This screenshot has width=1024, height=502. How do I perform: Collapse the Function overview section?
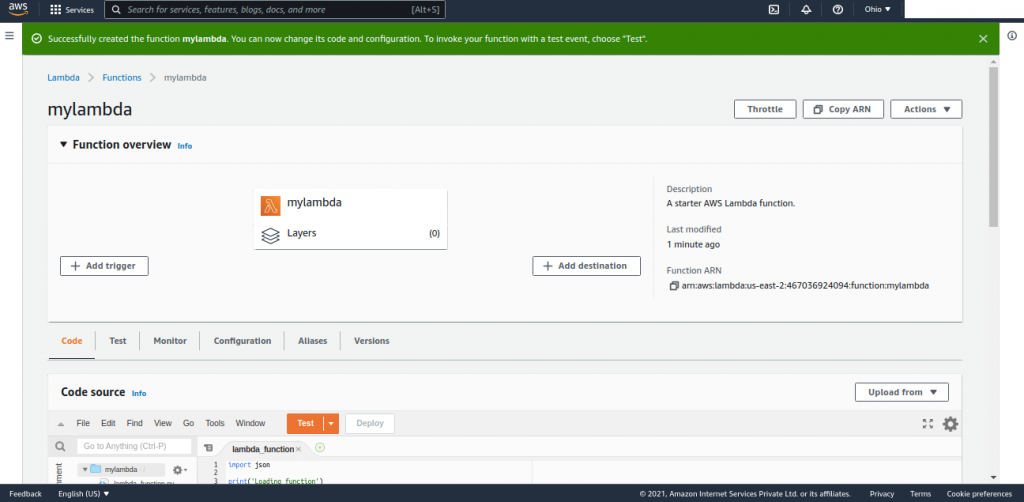(x=63, y=144)
